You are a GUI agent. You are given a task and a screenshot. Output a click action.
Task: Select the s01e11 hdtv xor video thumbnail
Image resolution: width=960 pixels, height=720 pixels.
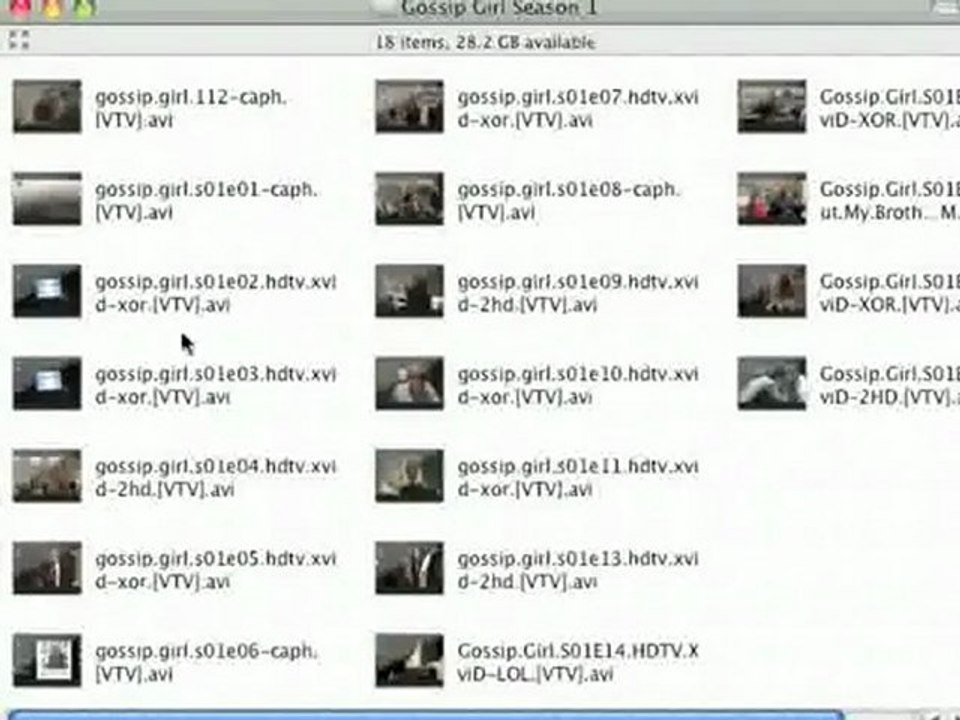coord(410,476)
